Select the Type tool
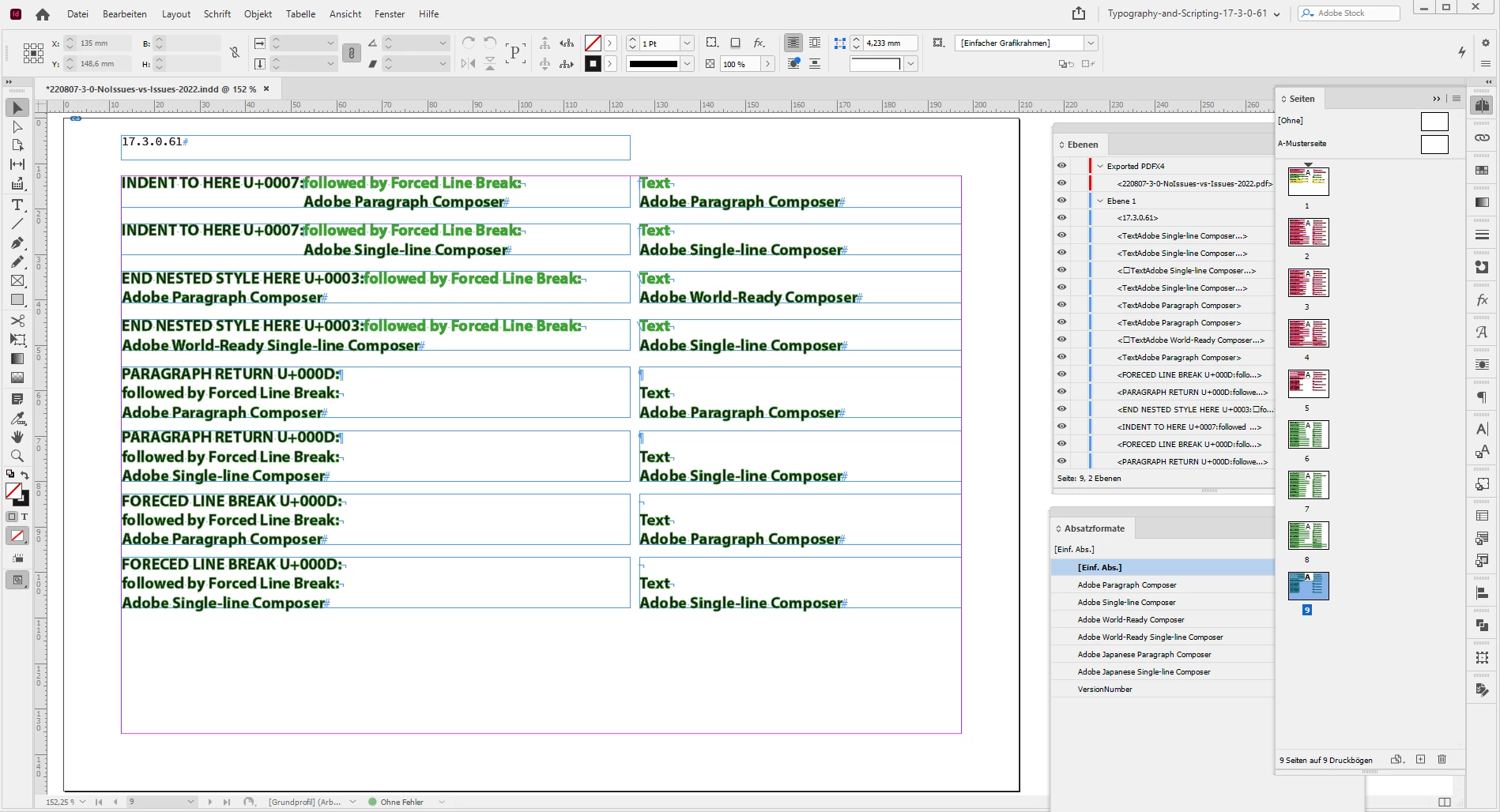Screen dimensions: 1500x812 pyautogui.click(x=17, y=205)
